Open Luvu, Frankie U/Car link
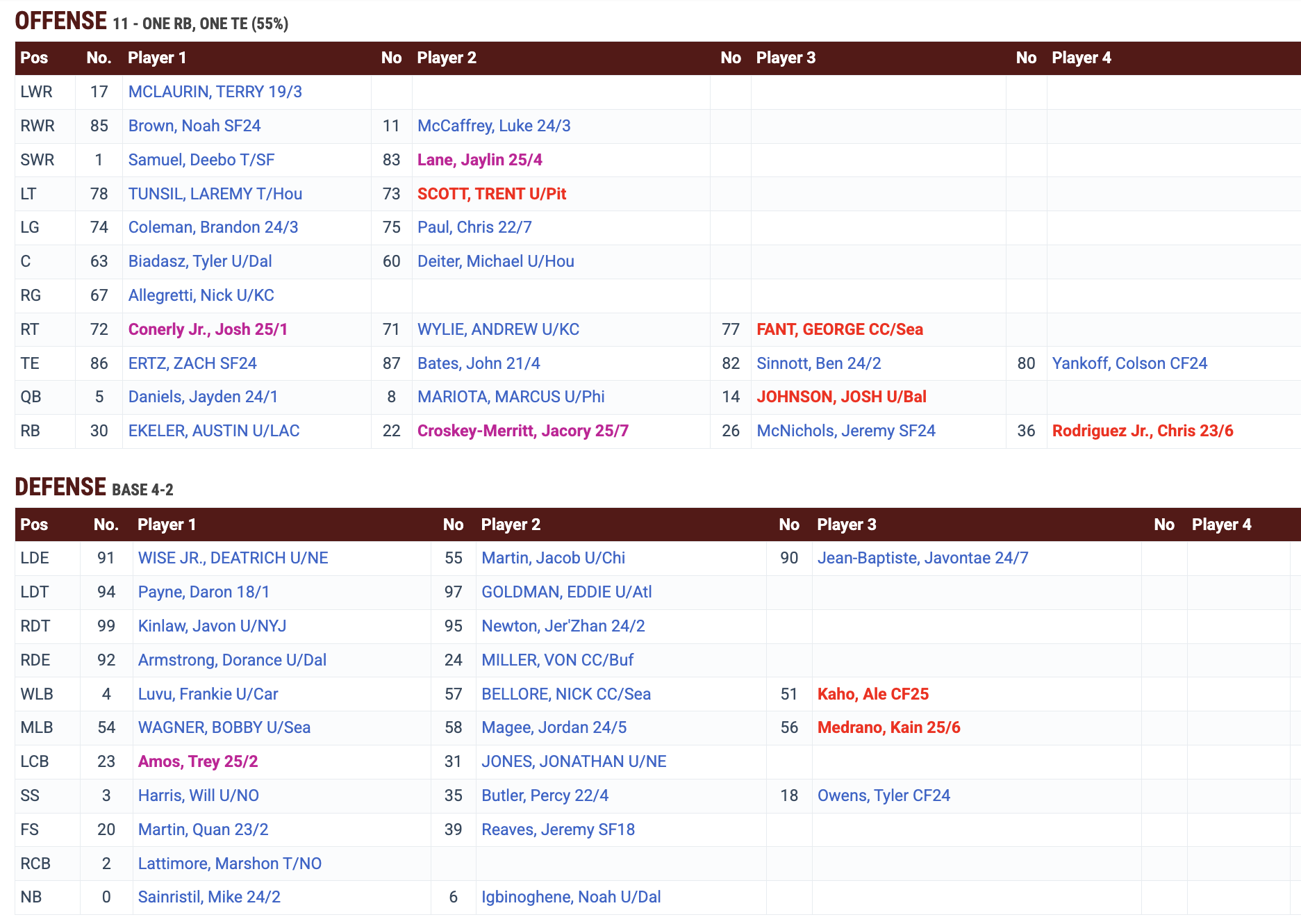Image resolution: width=1301 pixels, height=924 pixels. point(208,694)
